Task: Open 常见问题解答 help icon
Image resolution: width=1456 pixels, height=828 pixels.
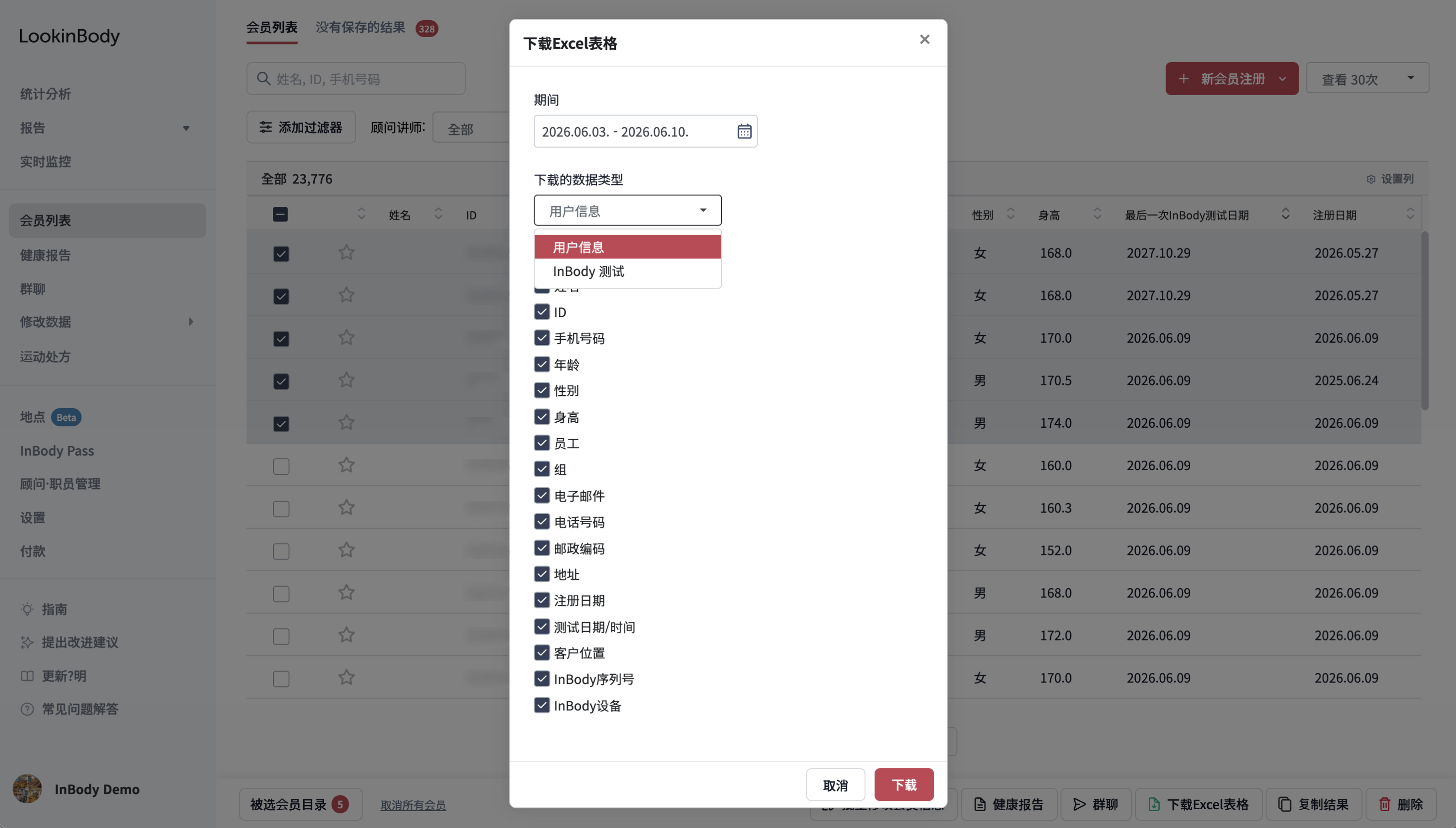Action: (27, 709)
